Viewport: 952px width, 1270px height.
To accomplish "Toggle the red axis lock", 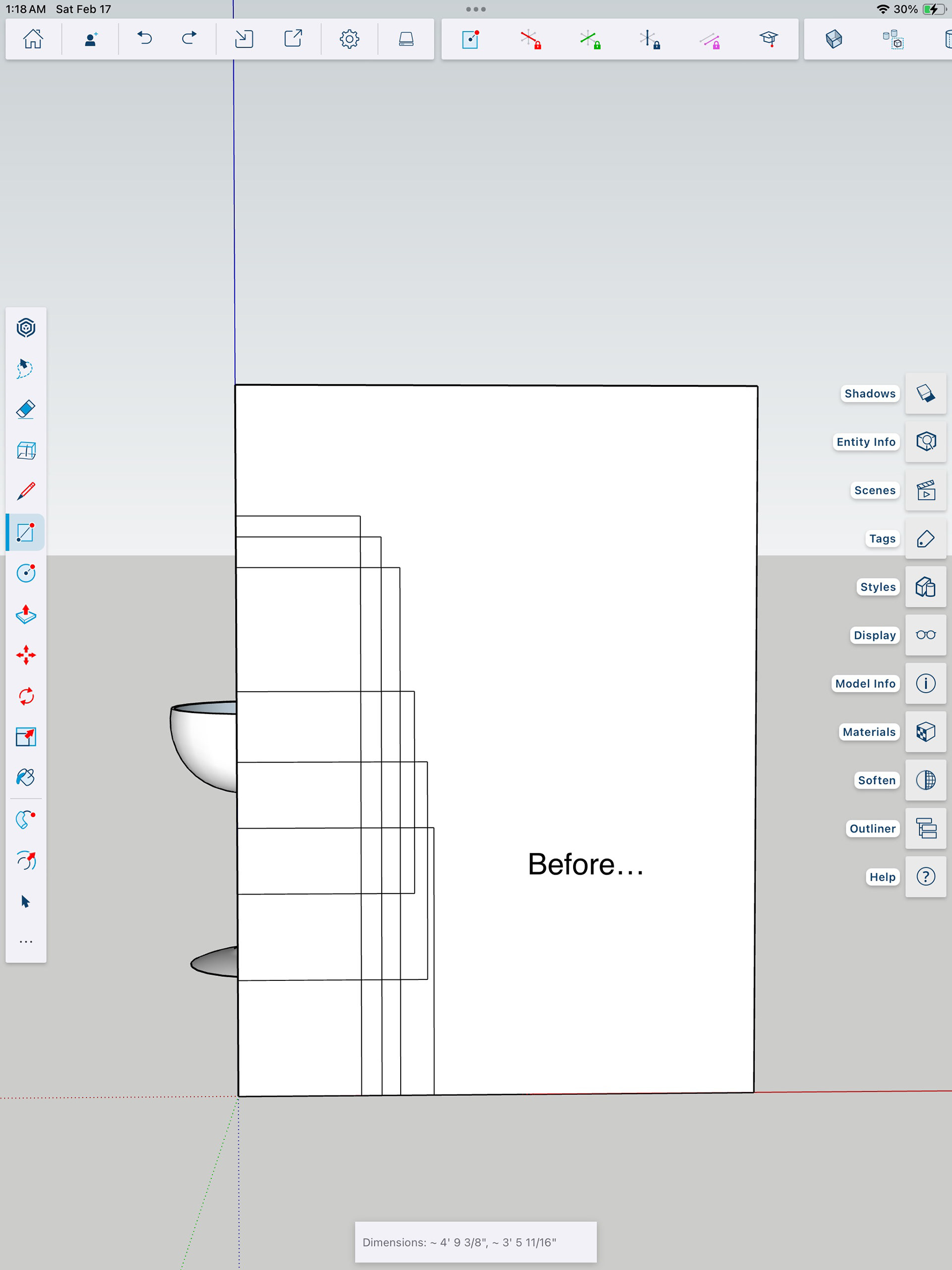I will click(531, 40).
